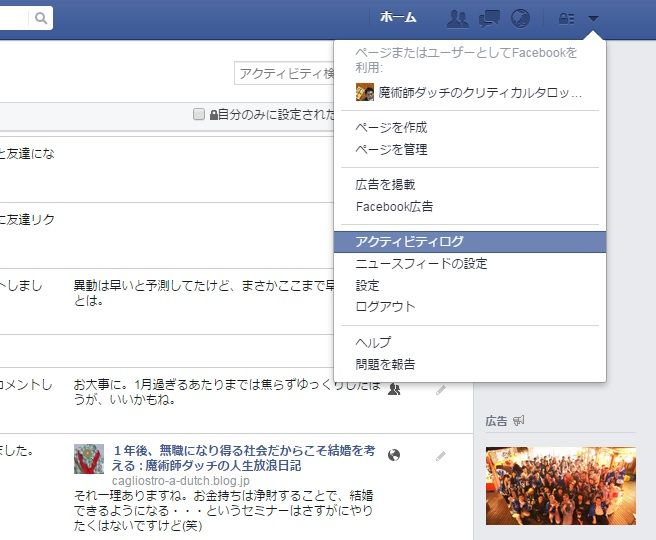The width and height of the screenshot is (656, 540).
Task: Click the 広告 sidebar heading
Action: (x=496, y=421)
